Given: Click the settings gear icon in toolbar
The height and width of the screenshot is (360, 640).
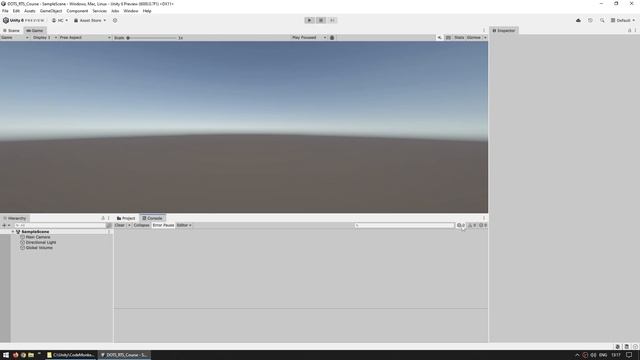Looking at the screenshot, I should coord(115,20).
